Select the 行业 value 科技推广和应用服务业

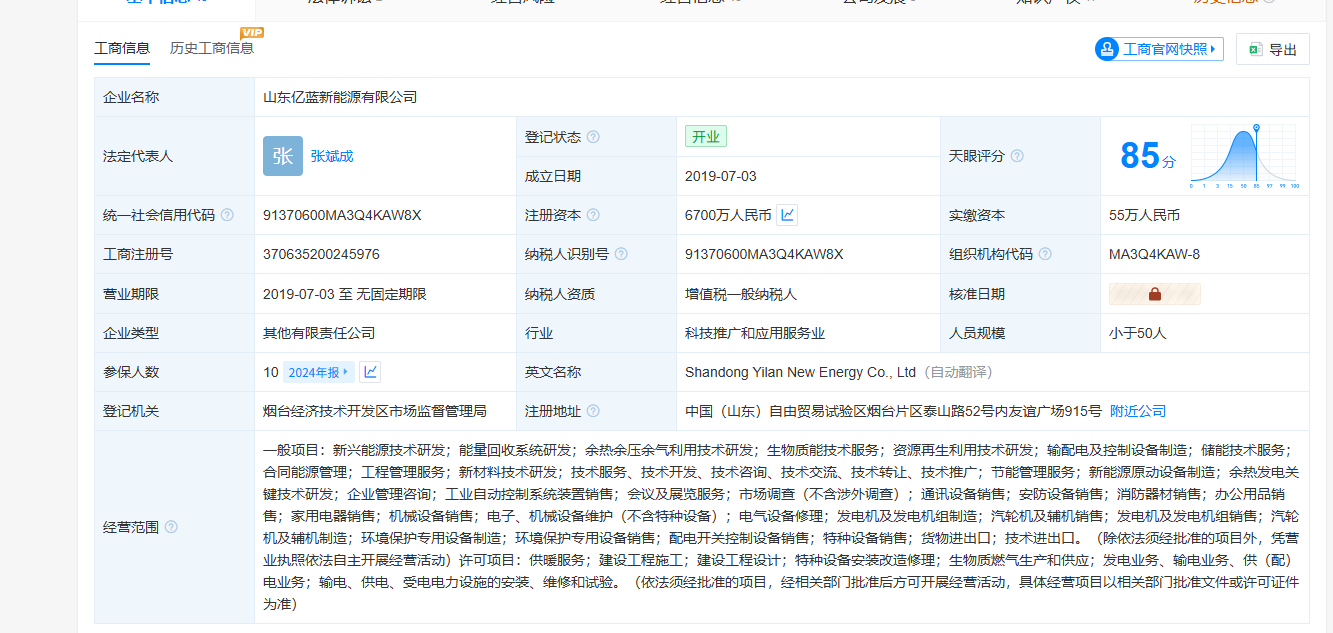pyautogui.click(x=755, y=333)
